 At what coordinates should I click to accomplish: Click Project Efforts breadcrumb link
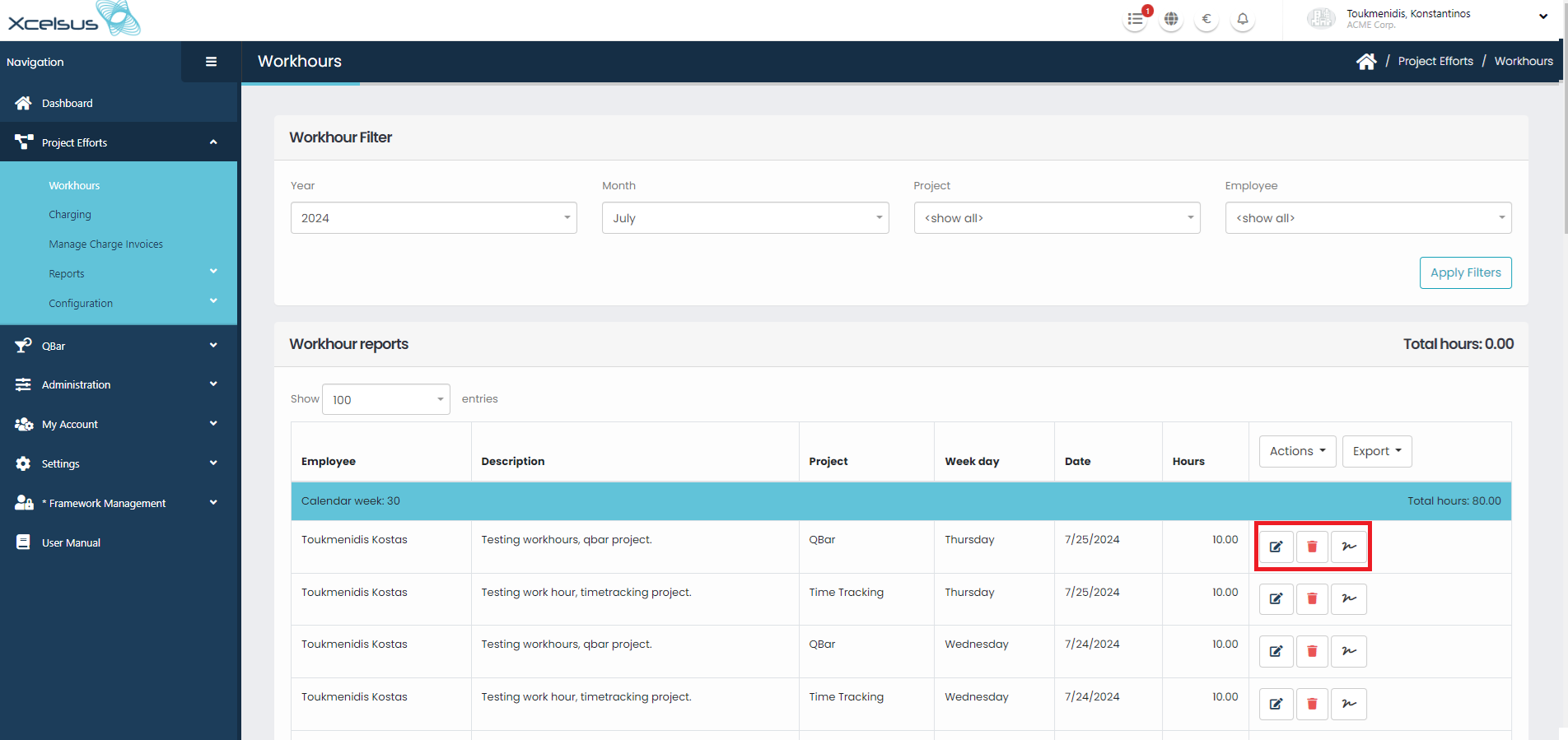(x=1435, y=62)
